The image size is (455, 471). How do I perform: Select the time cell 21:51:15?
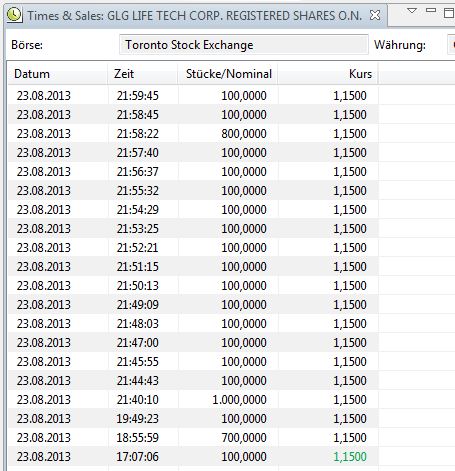(137, 267)
